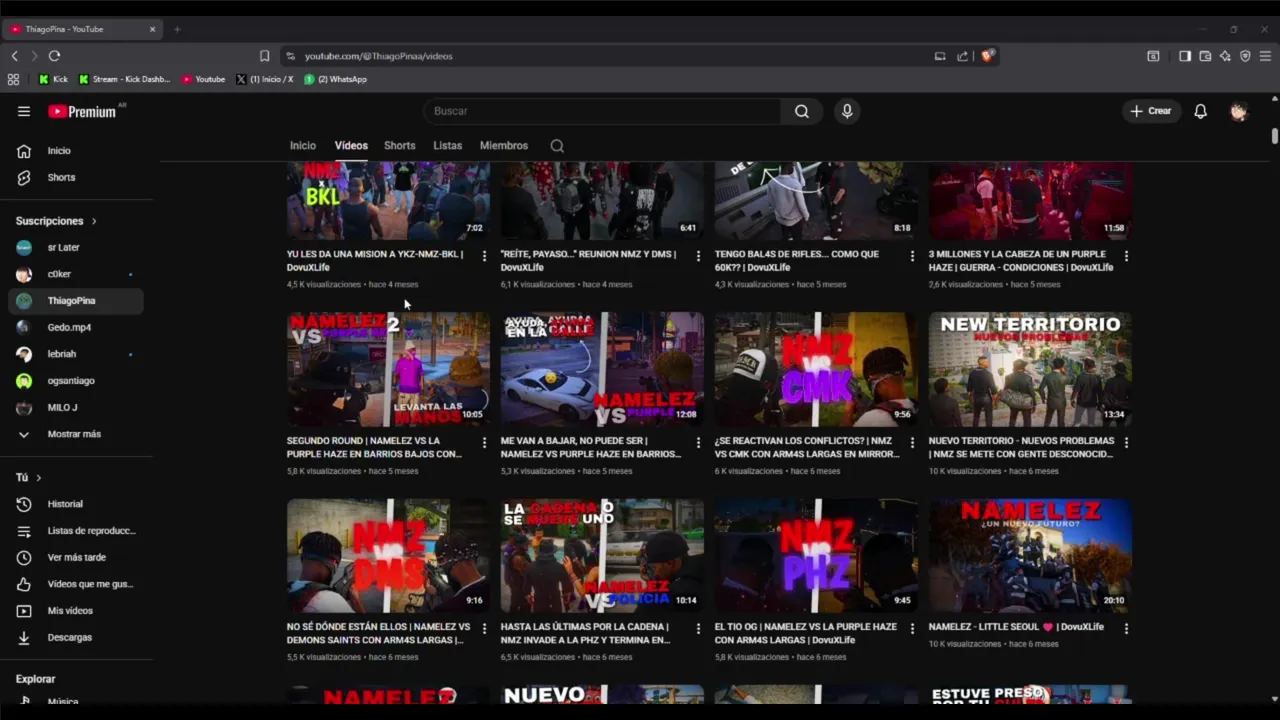Expand the Tú section chevron
This screenshot has height=720, width=1280.
38,478
